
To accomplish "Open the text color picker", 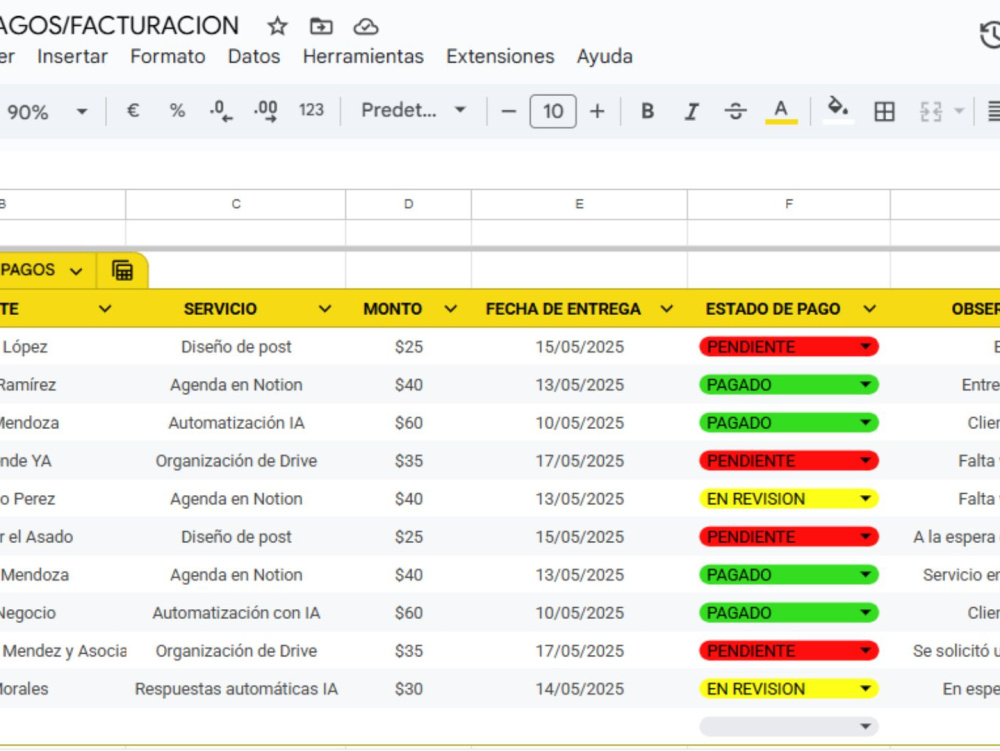I will pos(781,112).
